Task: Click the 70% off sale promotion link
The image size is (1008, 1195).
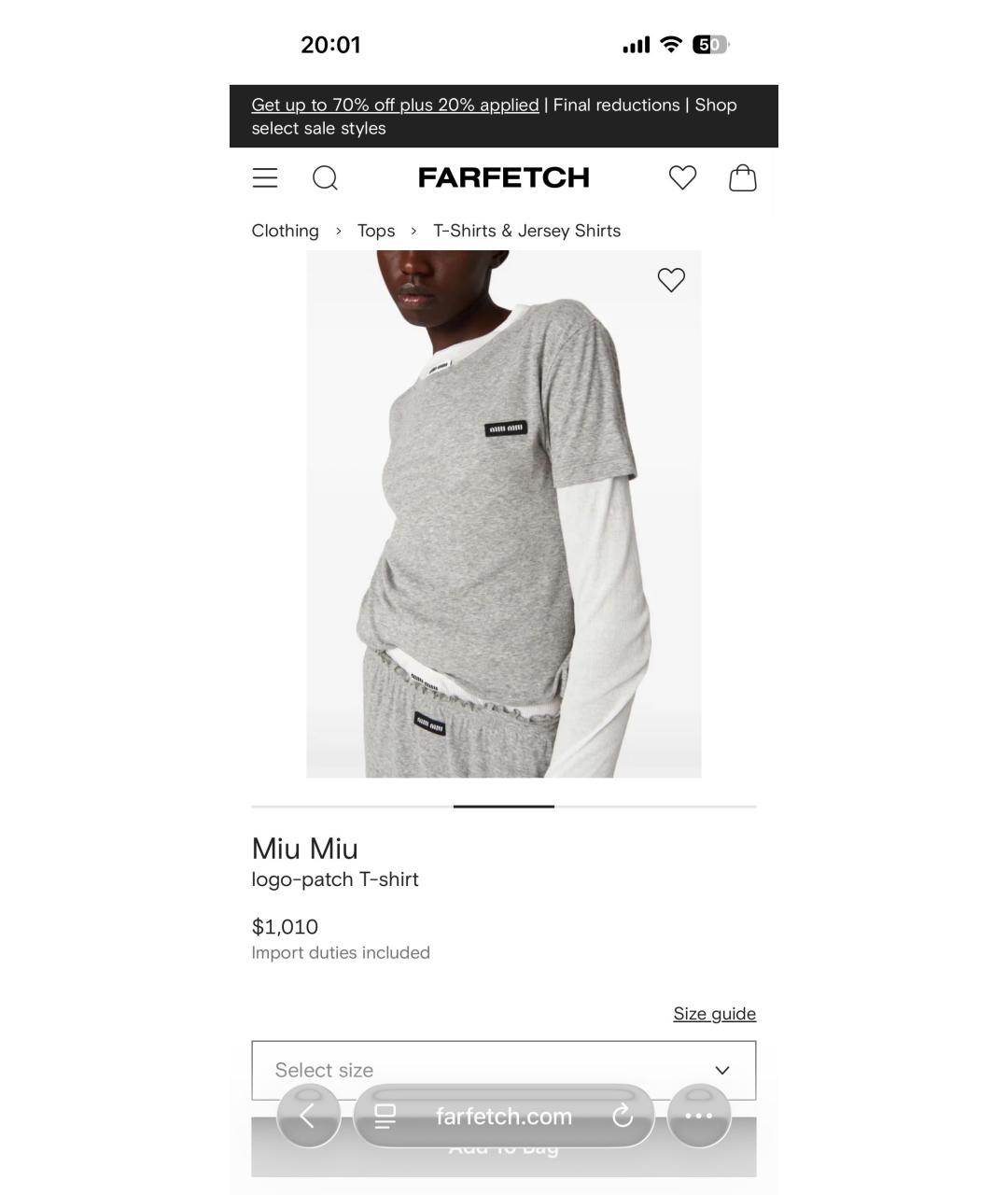Action: tap(395, 105)
